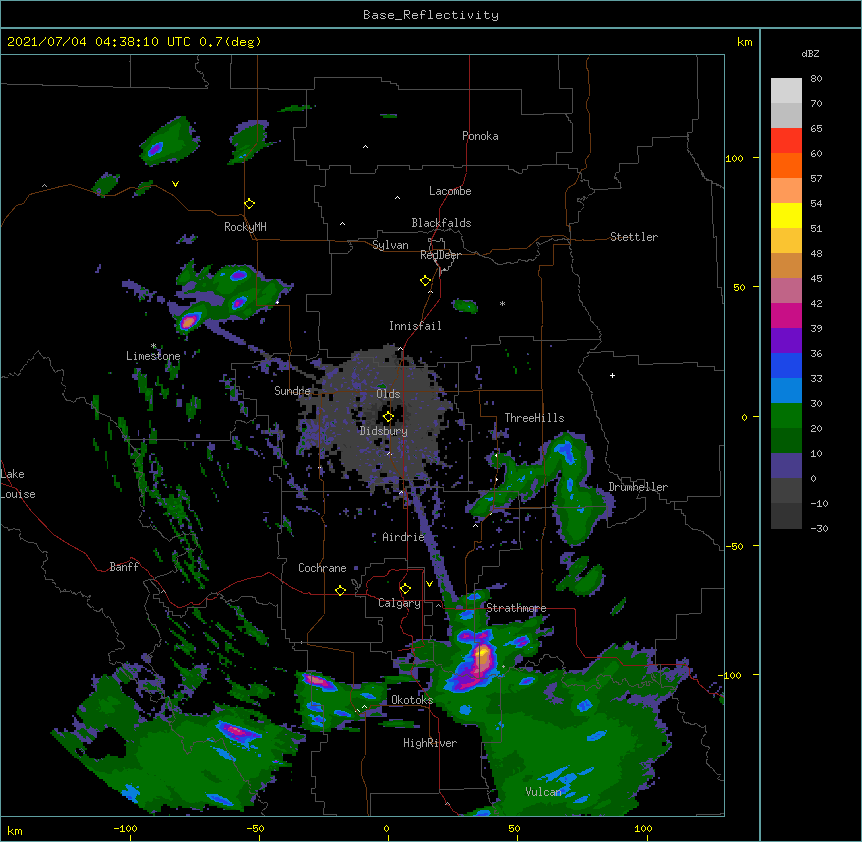This screenshot has width=862, height=842.
Task: Click the Lacombe city label
Action: (450, 191)
